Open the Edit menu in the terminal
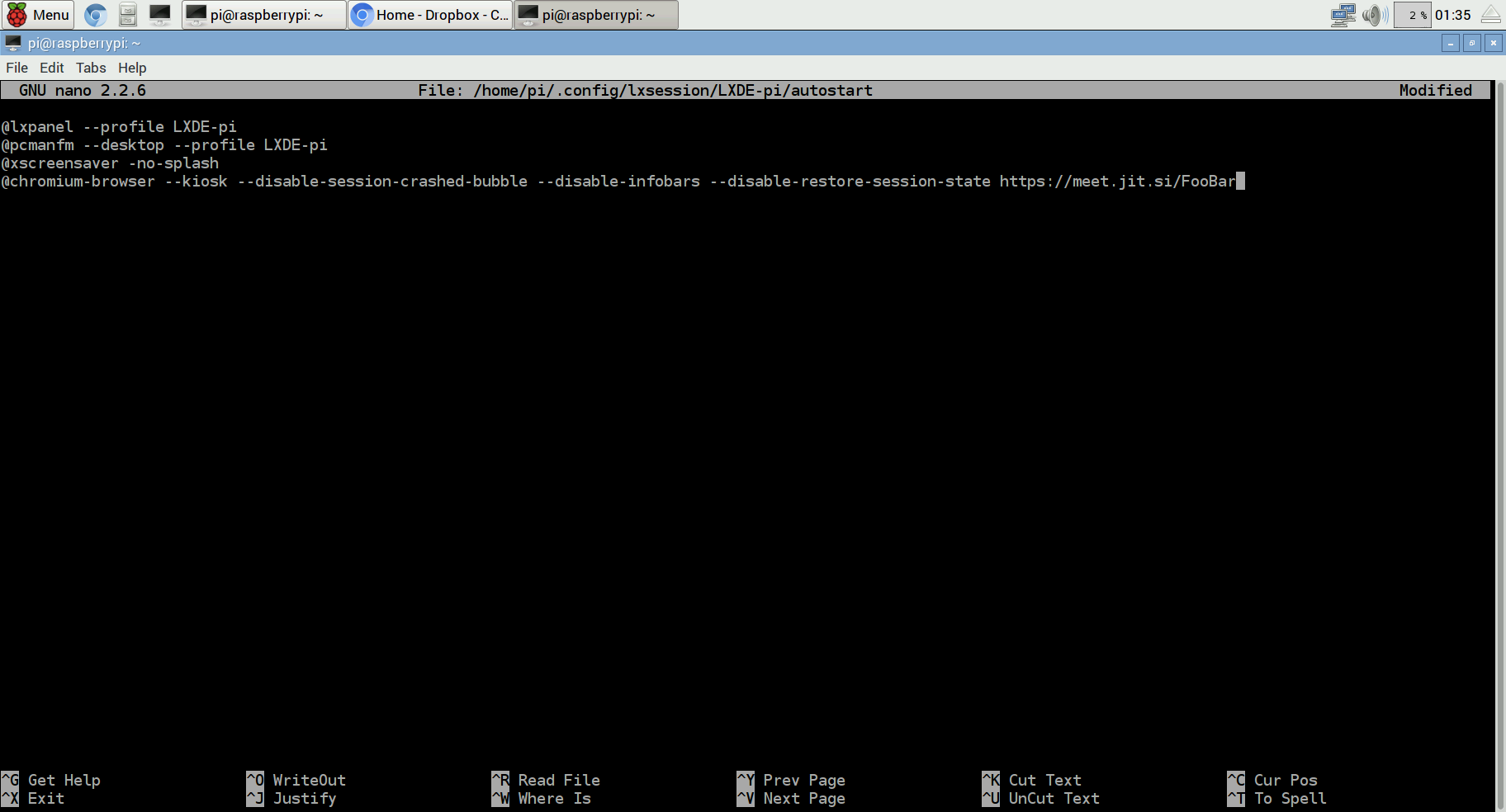Screen dimensions: 1506x812 tap(51, 68)
